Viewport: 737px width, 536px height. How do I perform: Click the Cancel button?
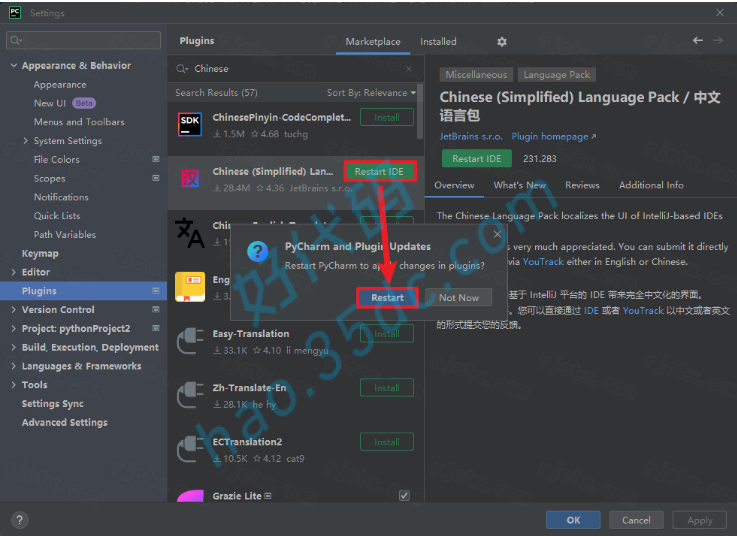(x=636, y=520)
